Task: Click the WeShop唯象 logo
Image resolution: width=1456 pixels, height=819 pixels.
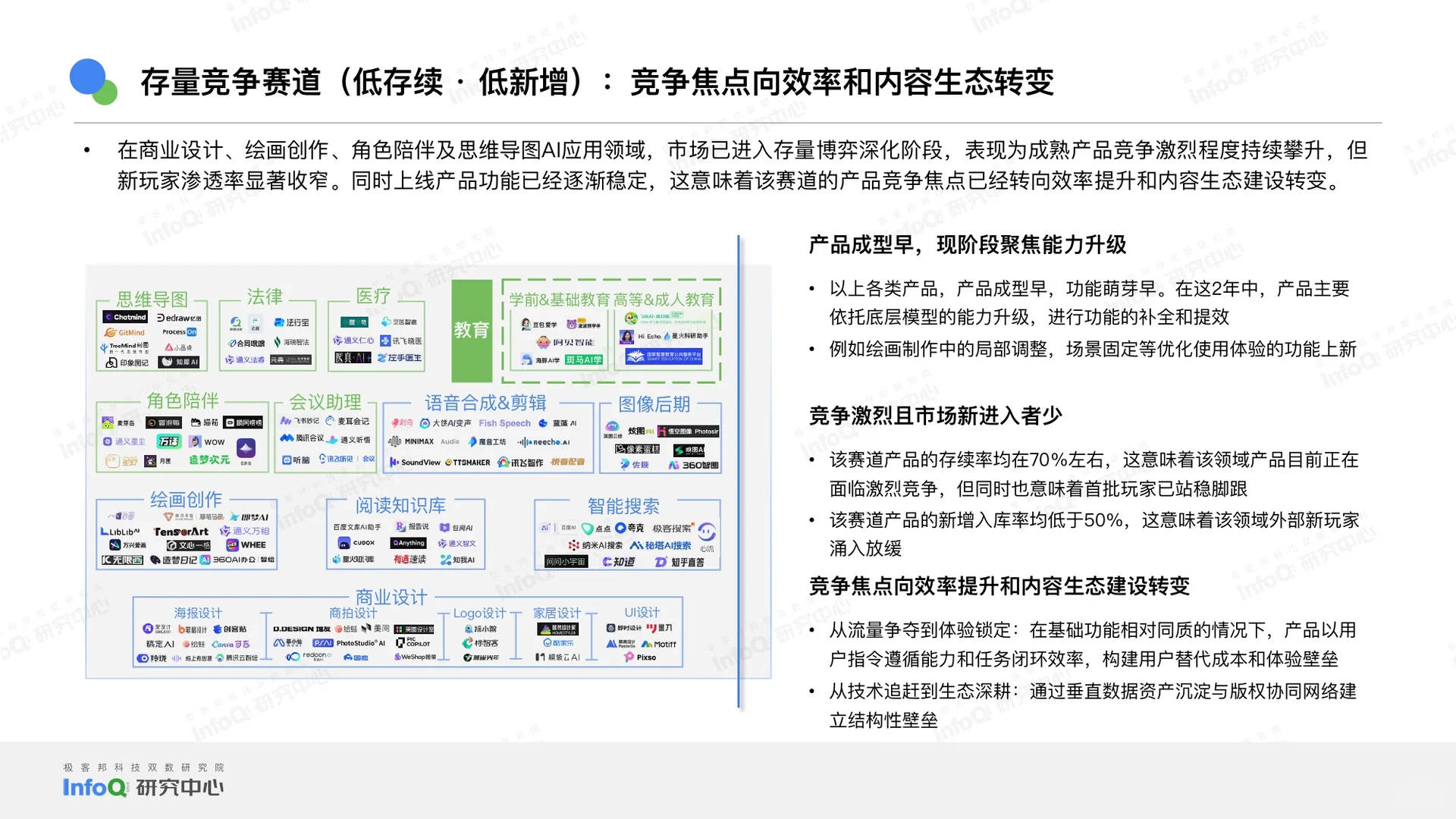Action: coord(415,657)
